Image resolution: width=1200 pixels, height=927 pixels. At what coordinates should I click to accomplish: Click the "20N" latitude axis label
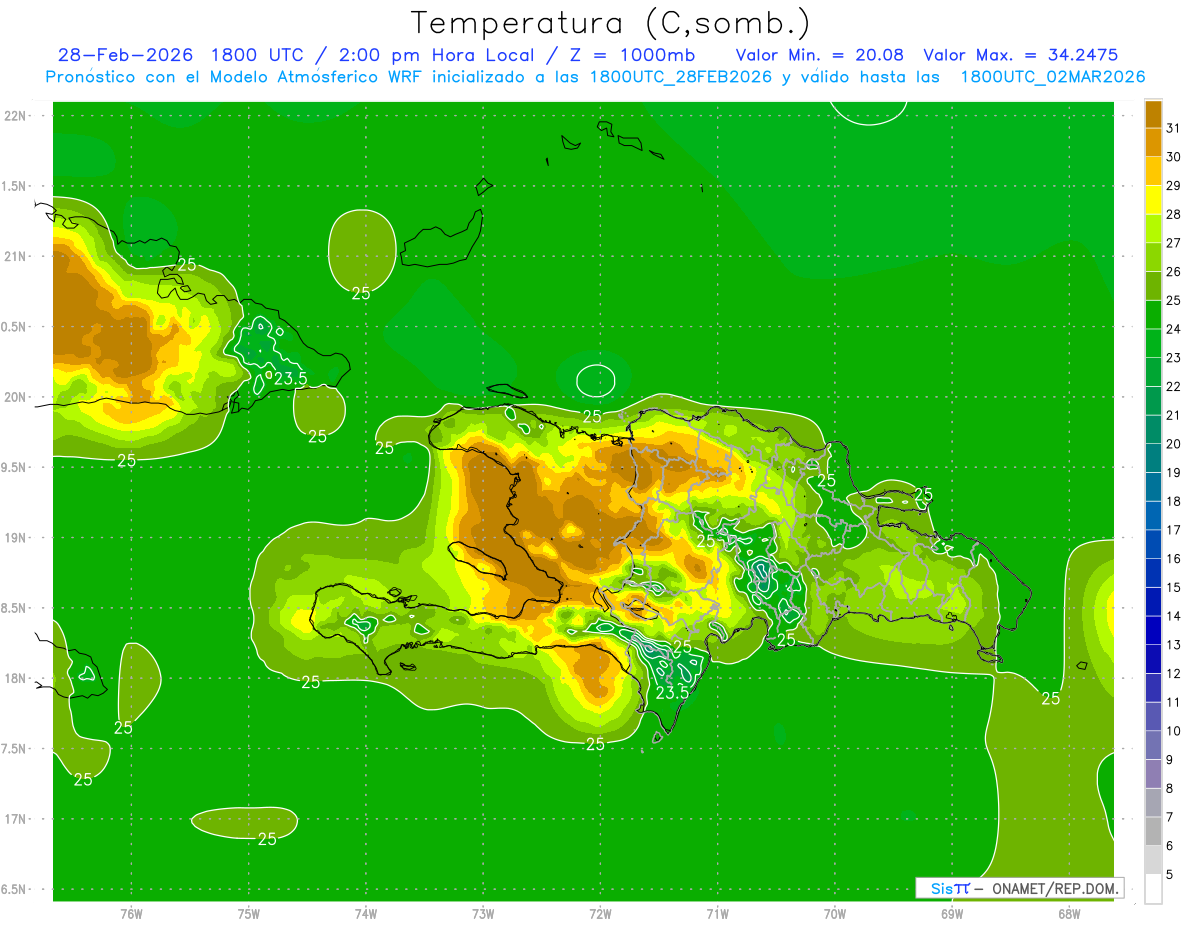point(17,397)
